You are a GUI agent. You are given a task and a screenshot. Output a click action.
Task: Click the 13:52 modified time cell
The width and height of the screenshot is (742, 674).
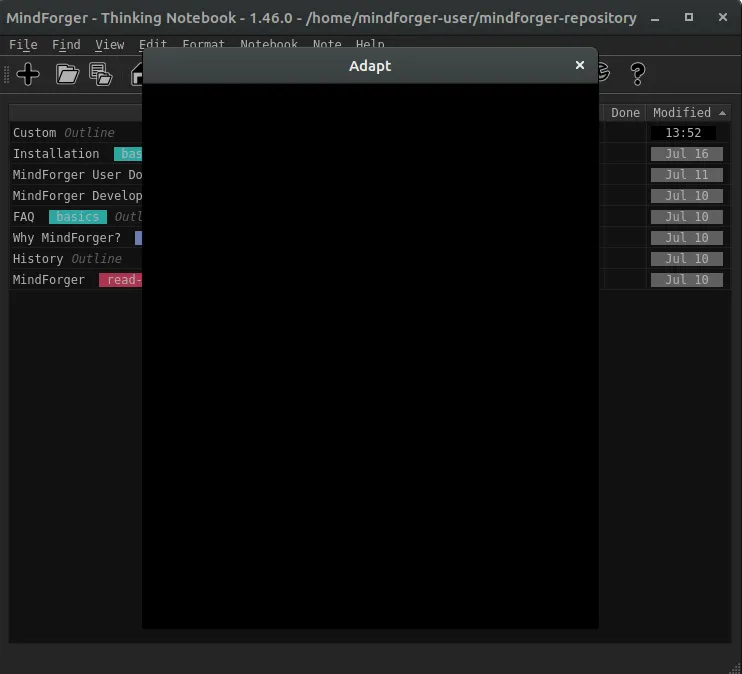click(683, 133)
